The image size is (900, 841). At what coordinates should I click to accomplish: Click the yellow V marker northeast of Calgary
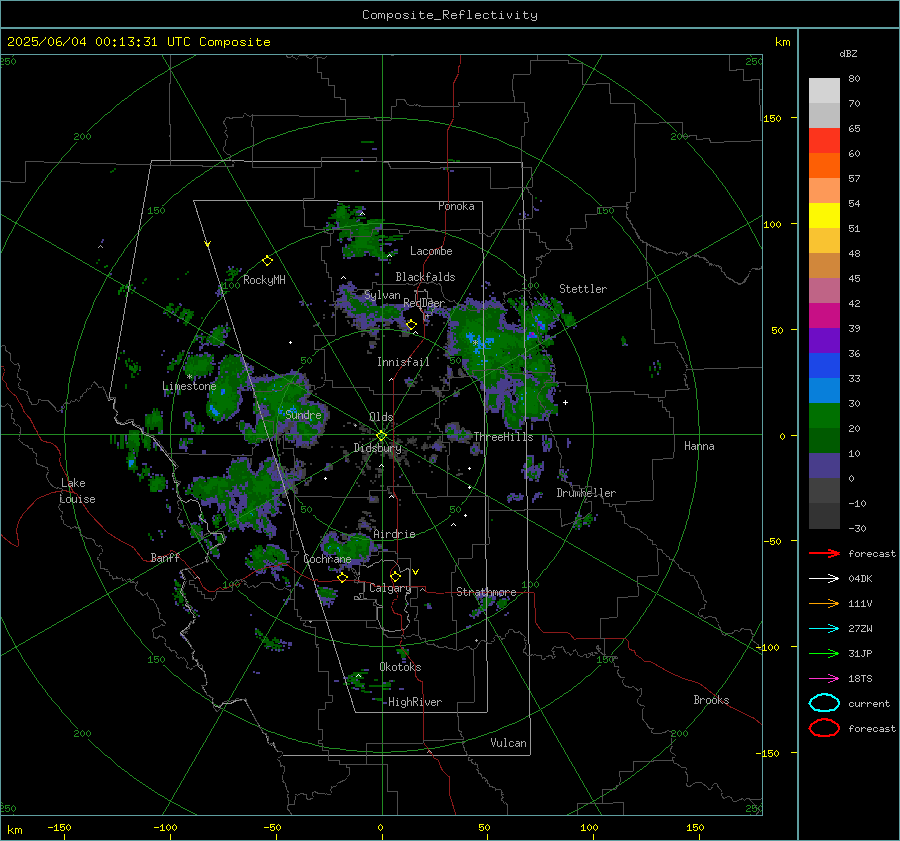point(416,572)
